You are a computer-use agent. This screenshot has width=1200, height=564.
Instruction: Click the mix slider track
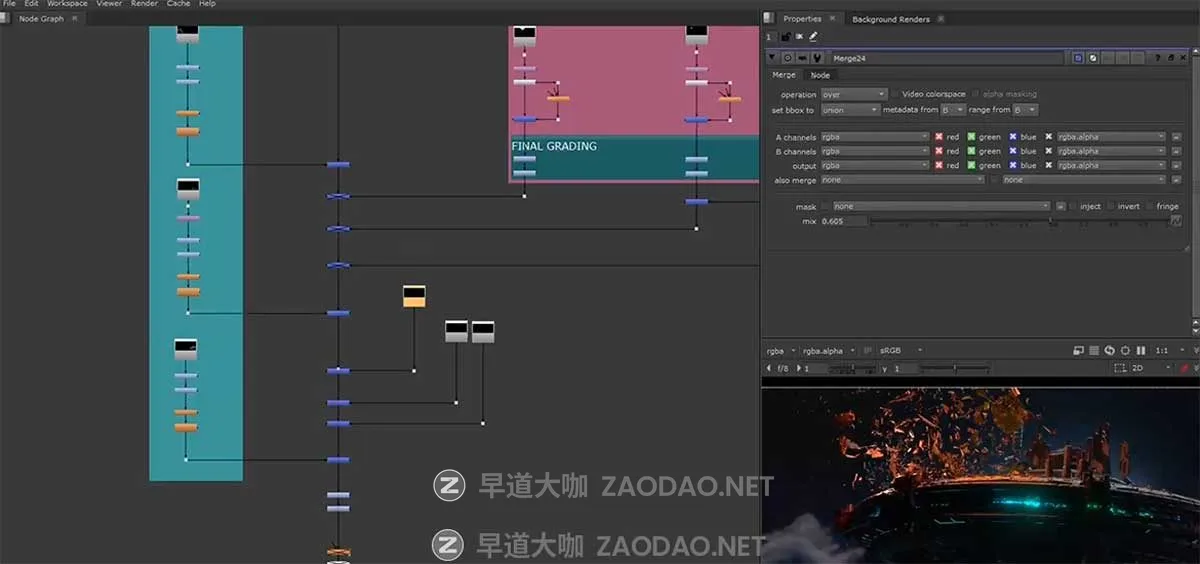(1020, 221)
